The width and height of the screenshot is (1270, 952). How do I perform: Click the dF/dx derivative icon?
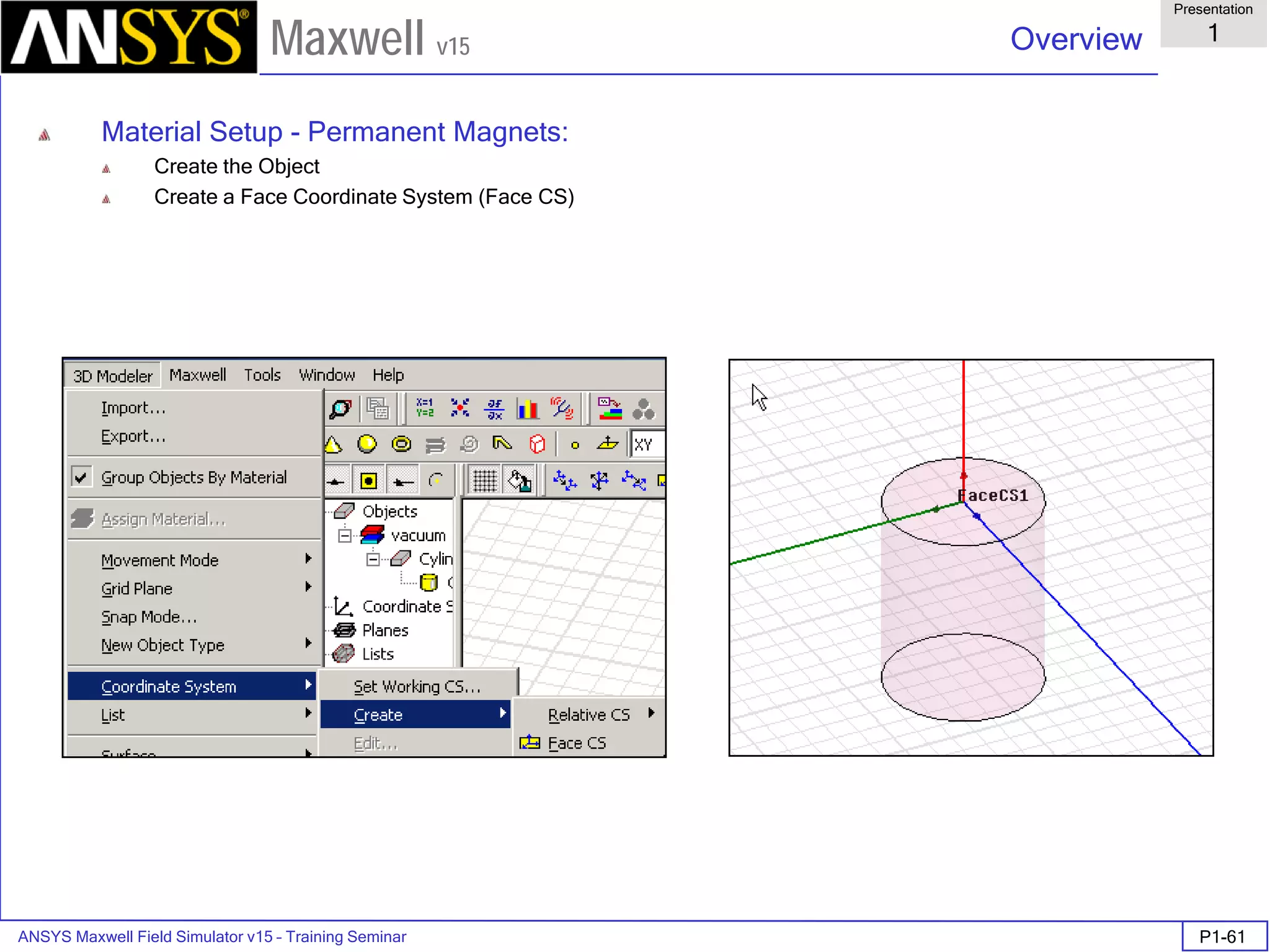[x=494, y=408]
